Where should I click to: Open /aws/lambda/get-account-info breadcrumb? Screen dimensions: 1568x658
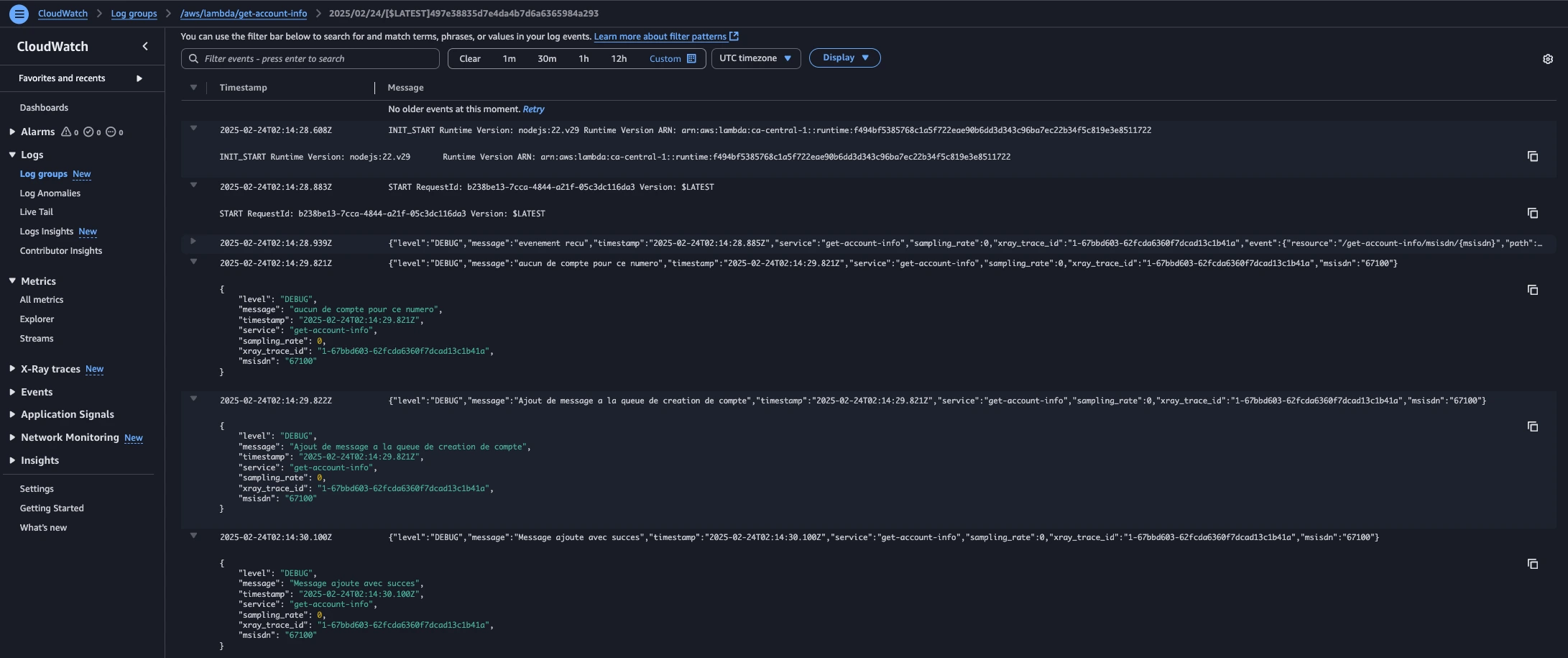pos(244,14)
